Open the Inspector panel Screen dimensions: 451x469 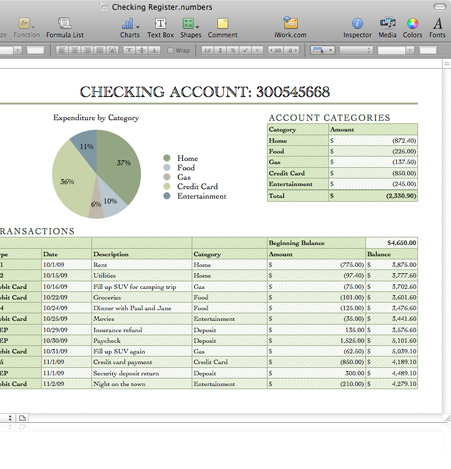pos(357,27)
